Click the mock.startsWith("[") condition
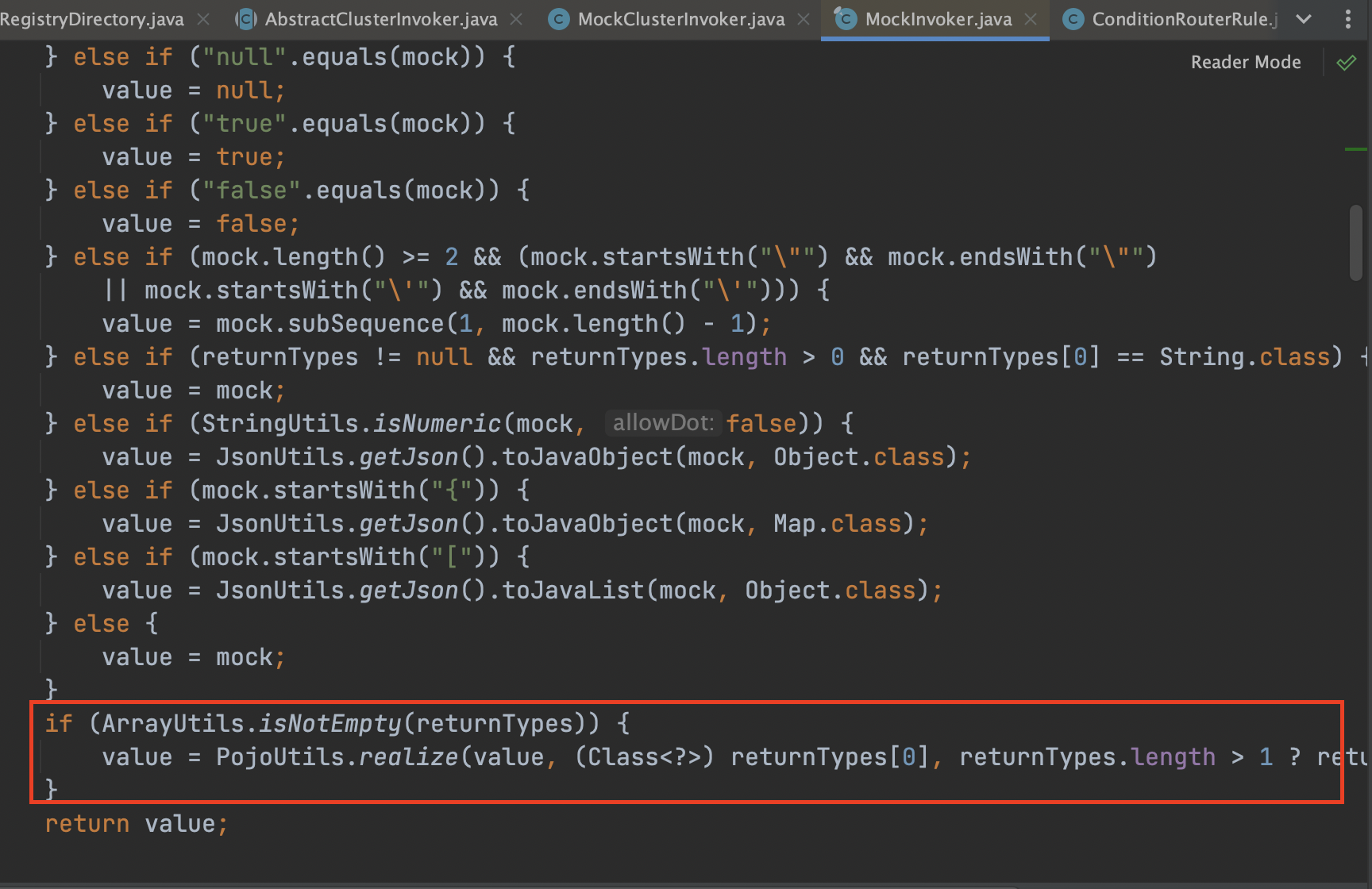The height and width of the screenshot is (889, 1372). (345, 557)
